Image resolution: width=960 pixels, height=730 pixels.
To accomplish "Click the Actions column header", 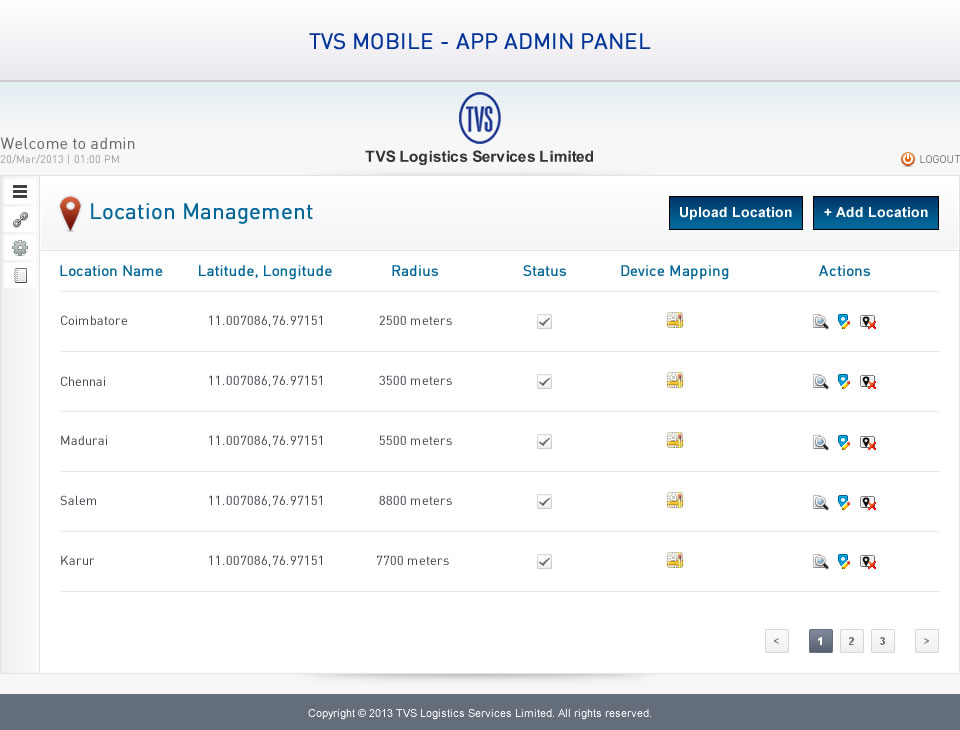I will [844, 271].
